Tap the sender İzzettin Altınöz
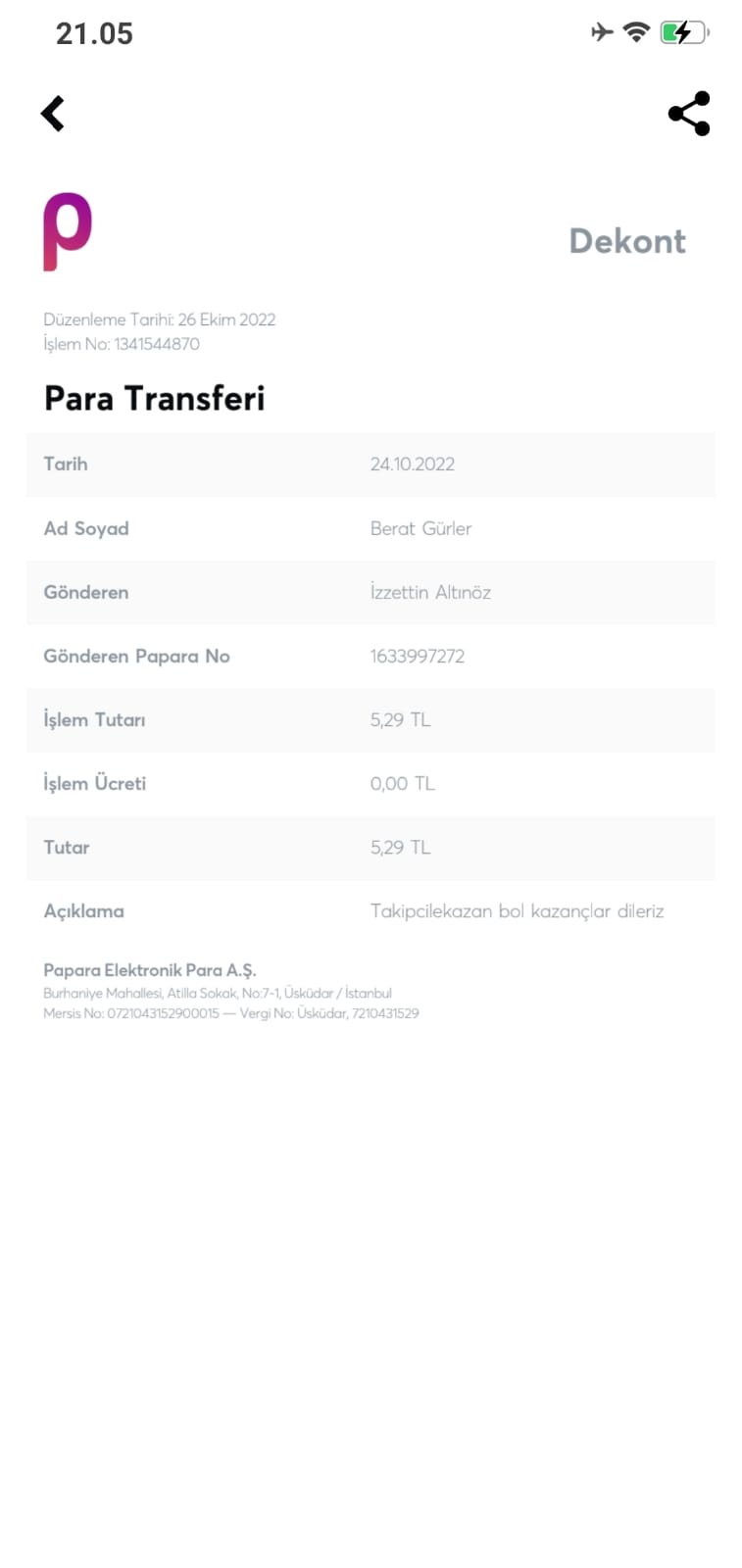The image size is (742, 1568). tap(430, 592)
